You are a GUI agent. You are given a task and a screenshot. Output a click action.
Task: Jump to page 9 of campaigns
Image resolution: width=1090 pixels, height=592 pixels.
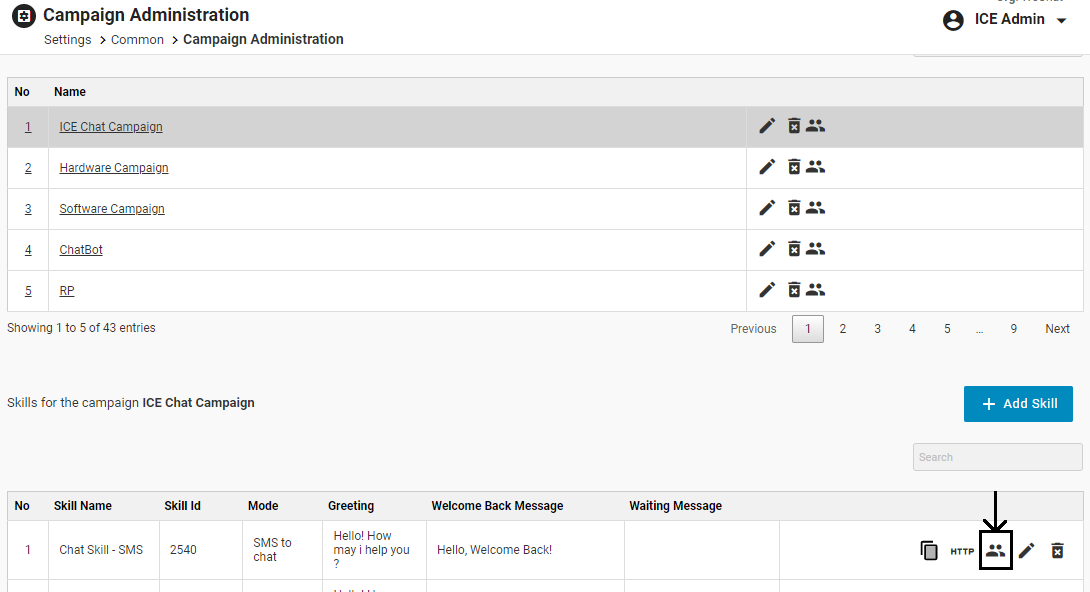(1013, 329)
